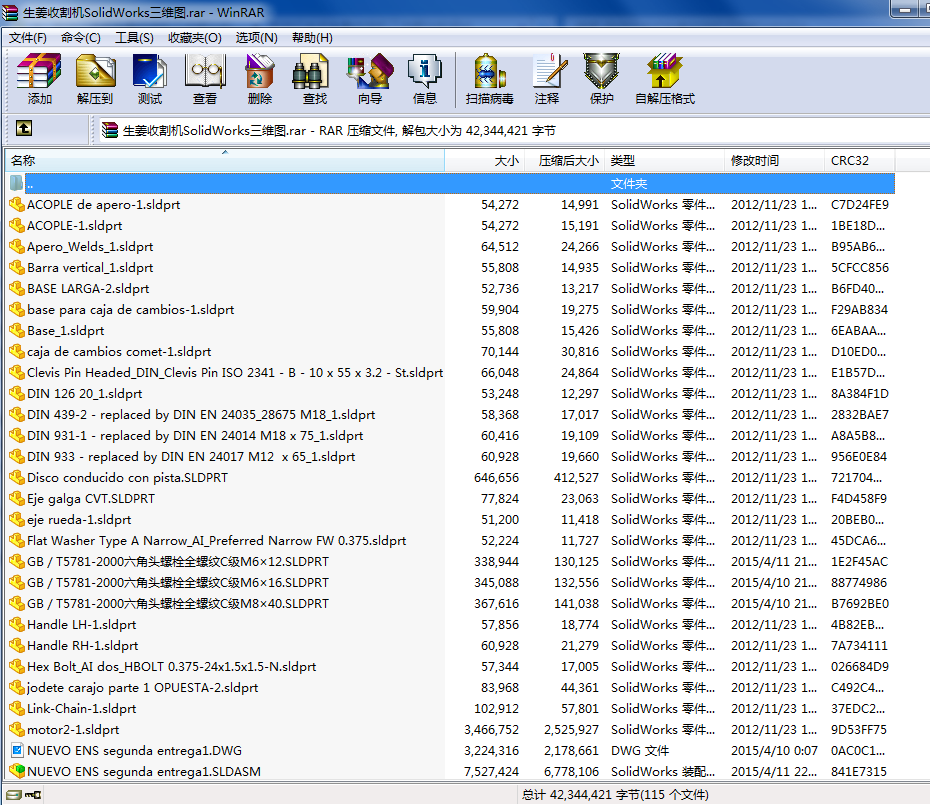Select file Apero_Welds_1.sldprt
The image size is (930, 805).
(90, 247)
